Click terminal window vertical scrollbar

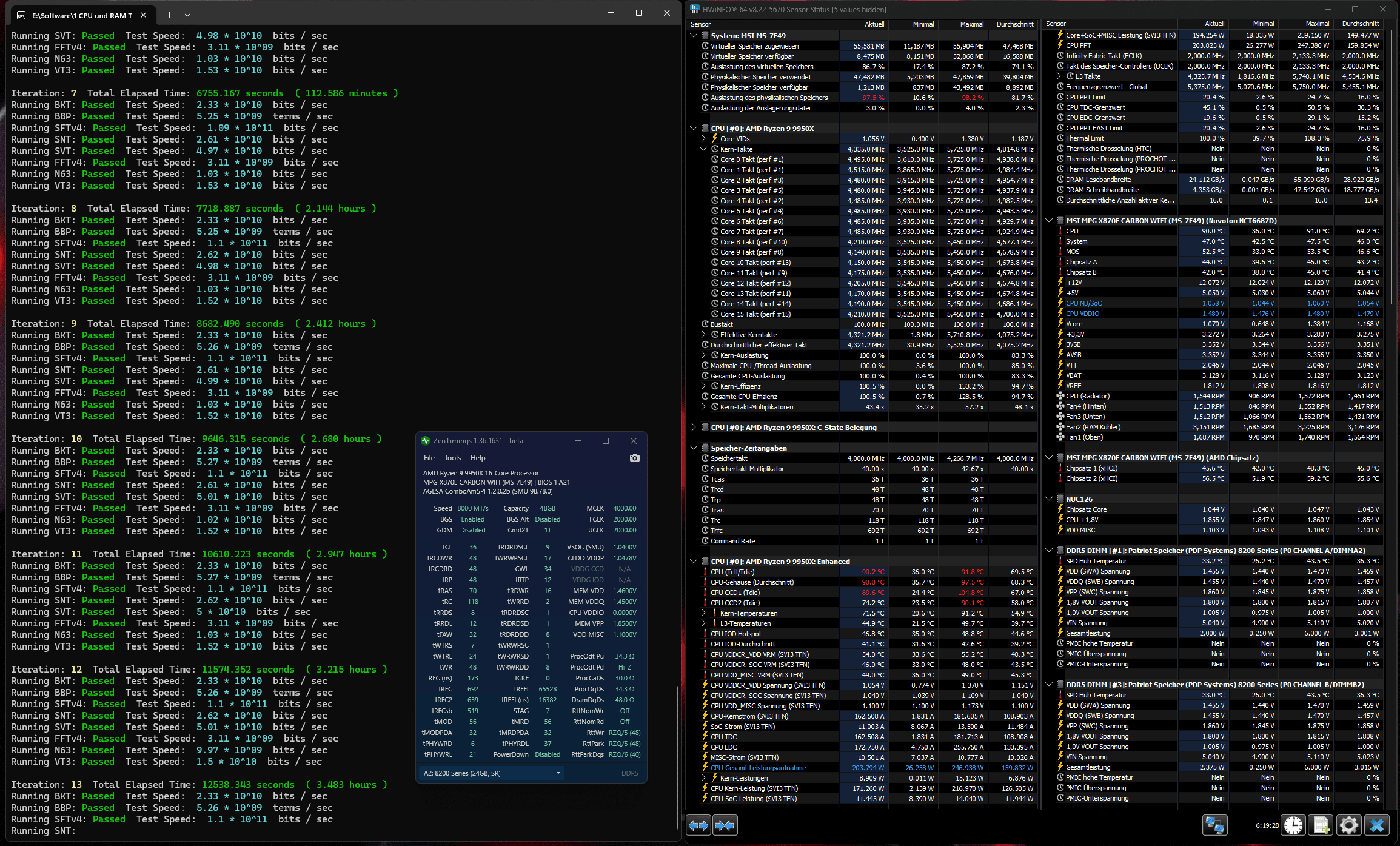(677, 758)
